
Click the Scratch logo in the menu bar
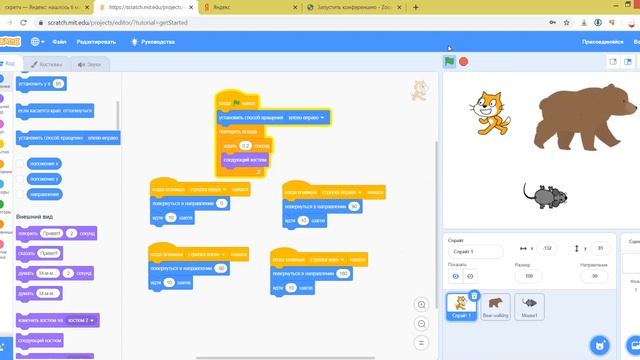click(x=10, y=42)
